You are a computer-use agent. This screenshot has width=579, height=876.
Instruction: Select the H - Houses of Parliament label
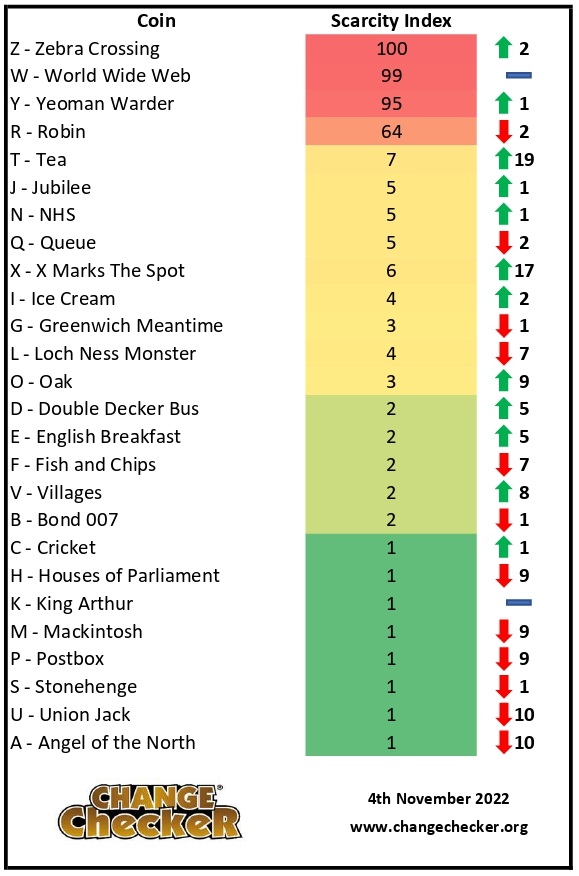click(115, 575)
